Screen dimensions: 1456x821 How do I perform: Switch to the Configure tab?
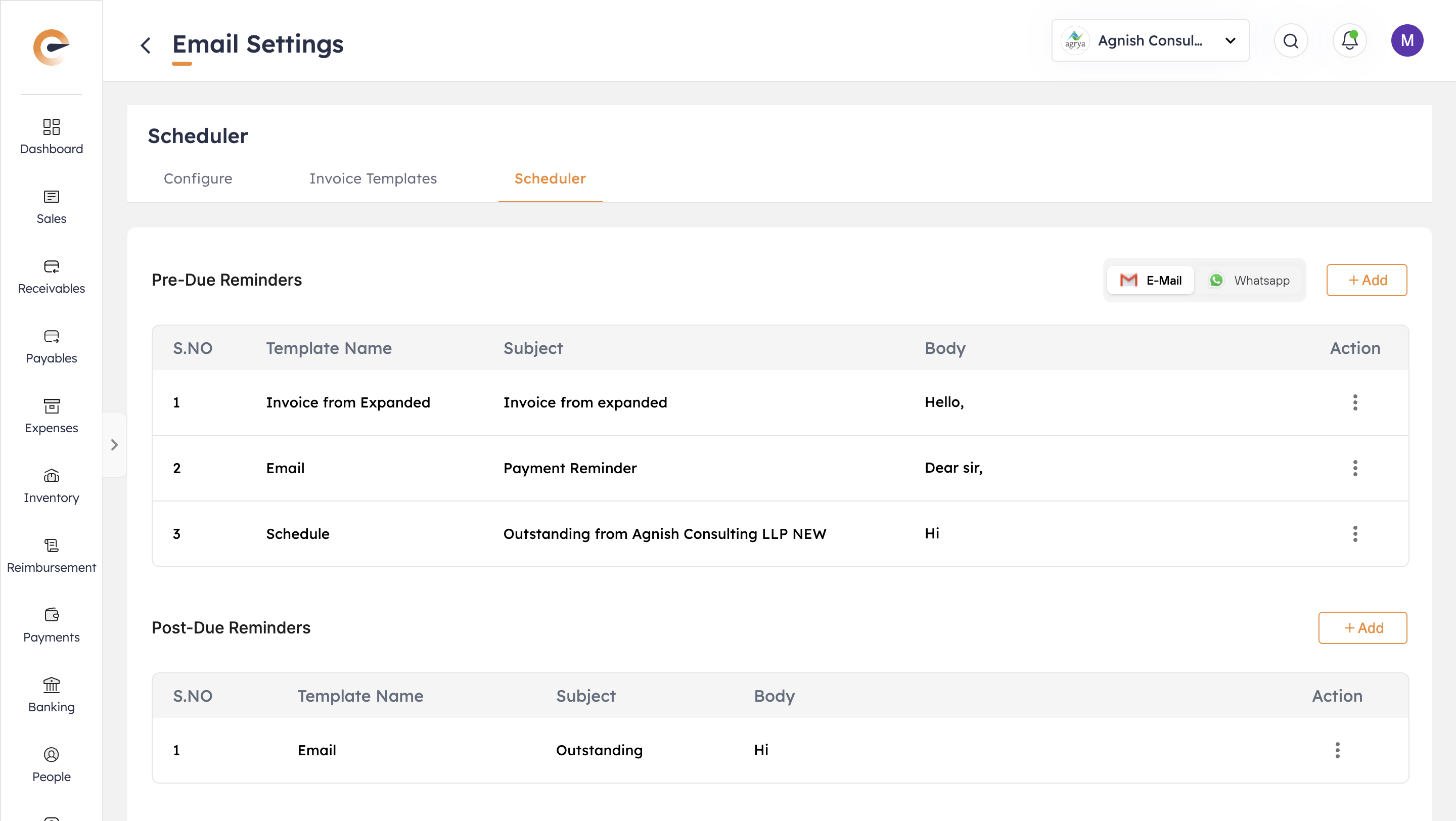(x=198, y=178)
